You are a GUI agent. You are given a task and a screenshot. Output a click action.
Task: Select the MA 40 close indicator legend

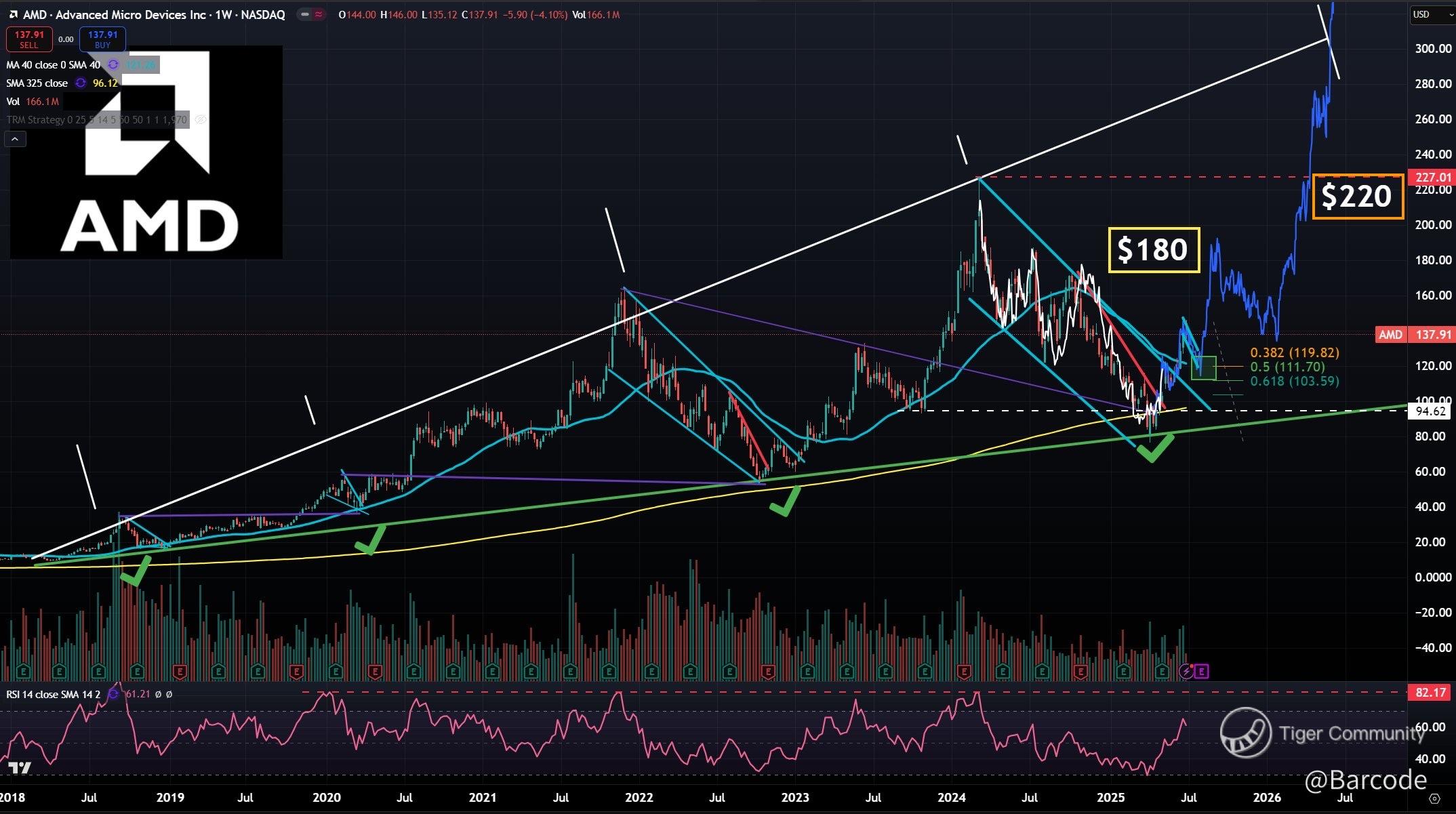(x=53, y=65)
